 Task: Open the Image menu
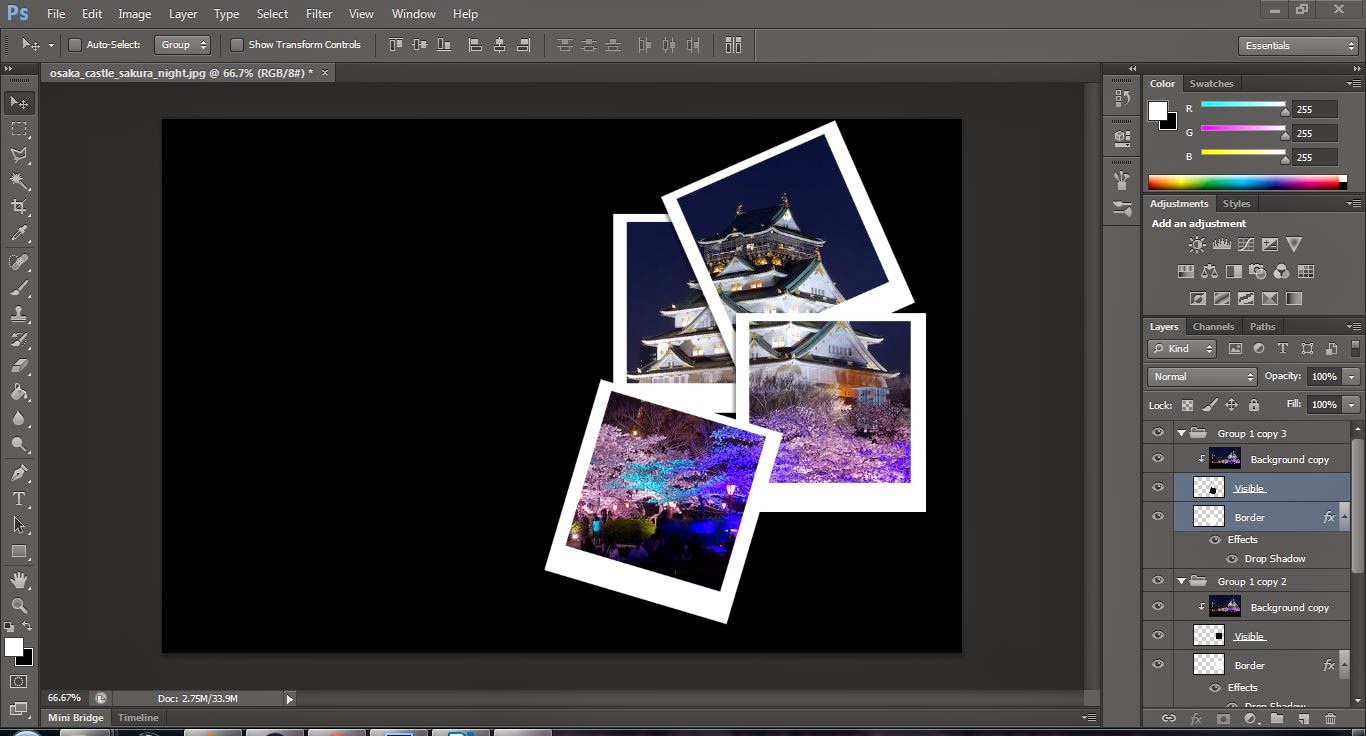coord(135,14)
